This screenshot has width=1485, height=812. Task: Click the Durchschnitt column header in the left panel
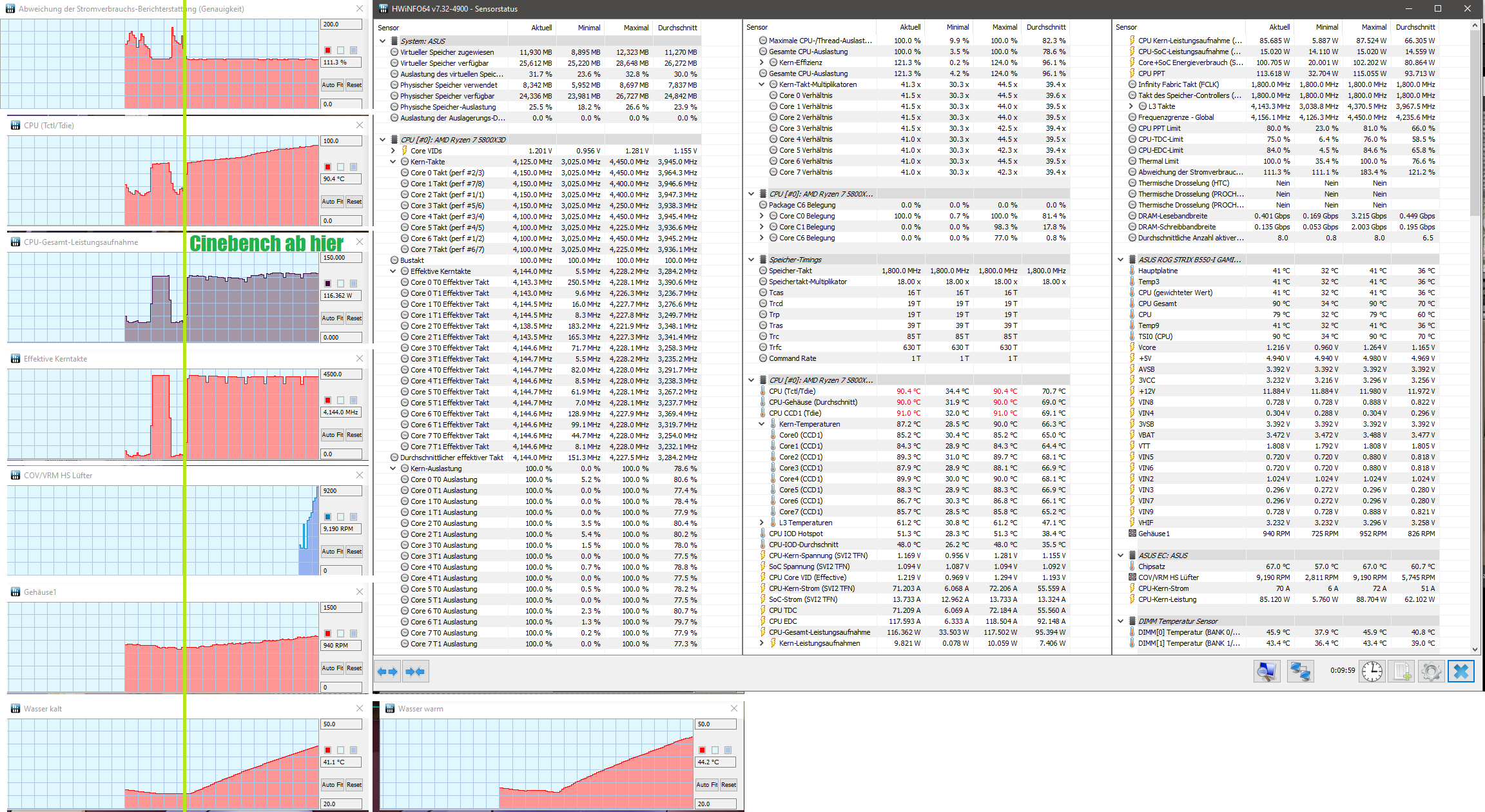point(677,28)
